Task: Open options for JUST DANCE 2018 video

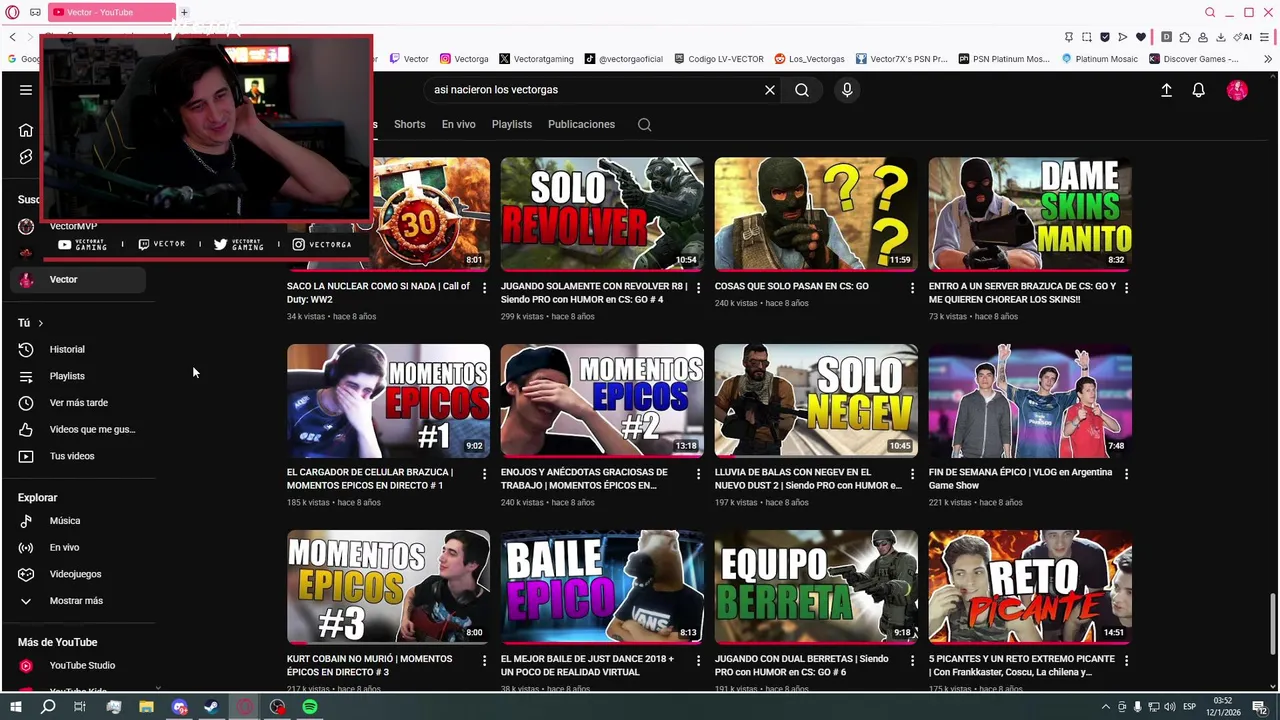Action: [x=699, y=661]
